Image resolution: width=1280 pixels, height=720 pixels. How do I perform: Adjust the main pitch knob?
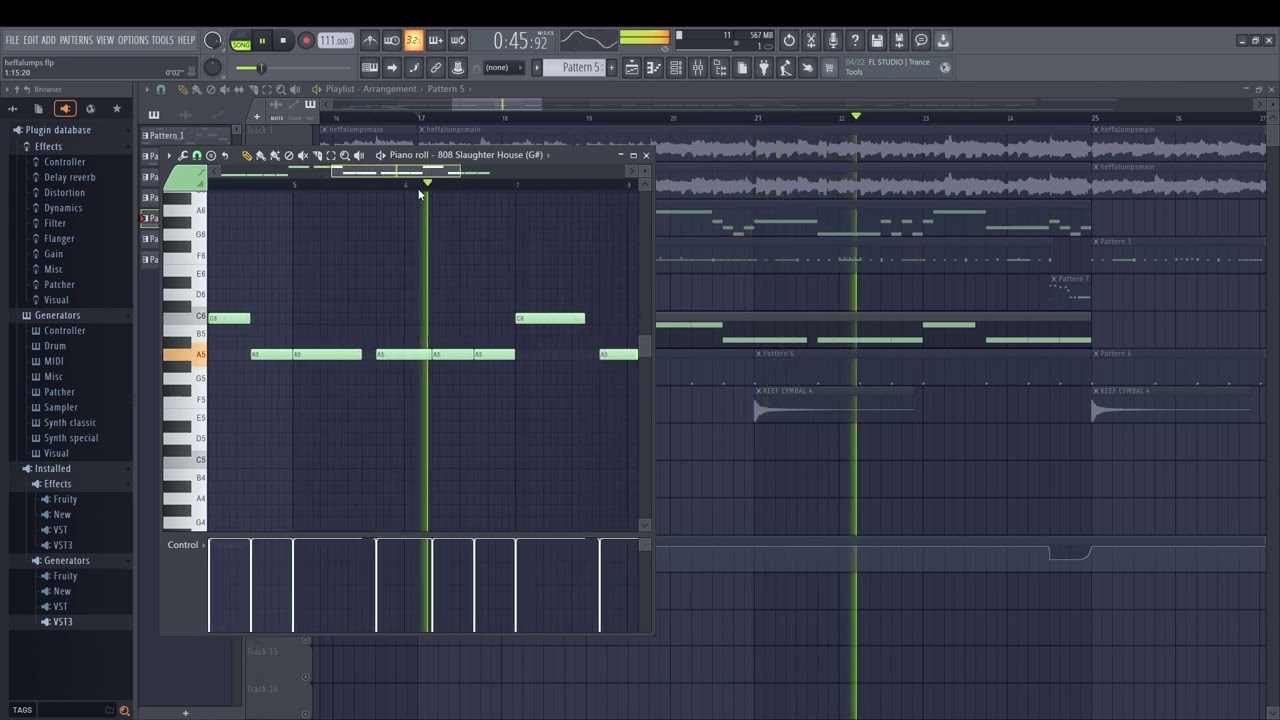coord(213,68)
